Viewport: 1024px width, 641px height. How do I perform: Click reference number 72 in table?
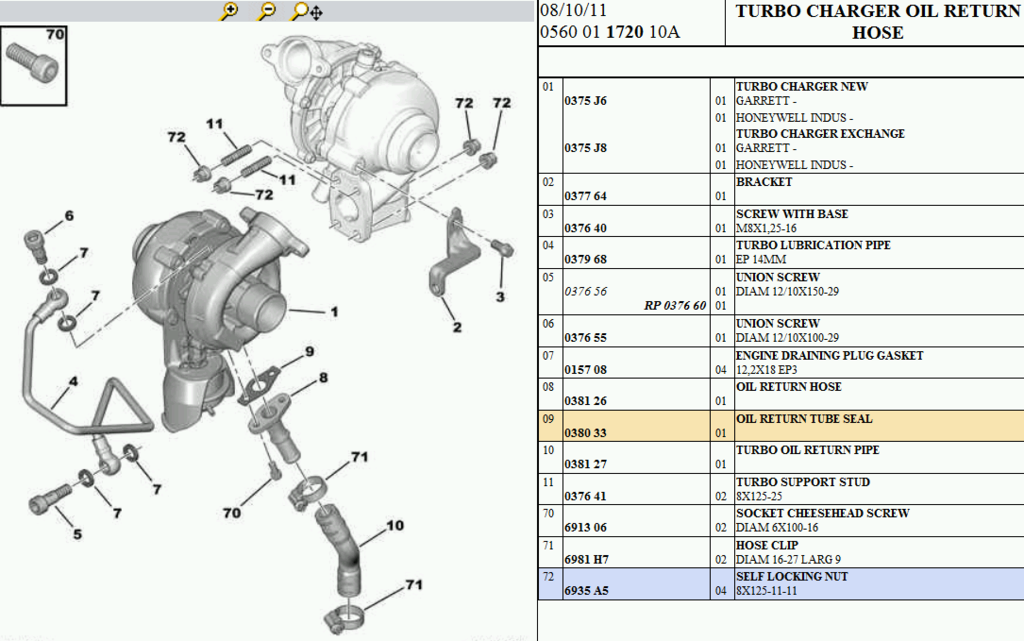coord(548,576)
